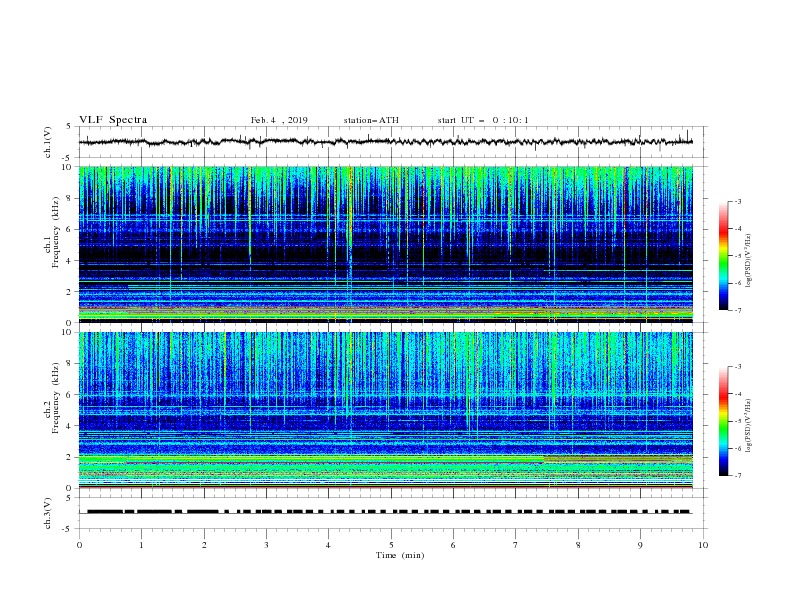Click the '-7' label on ch.2 colorbar
Screen dimensions: 792x612
[x=737, y=475]
